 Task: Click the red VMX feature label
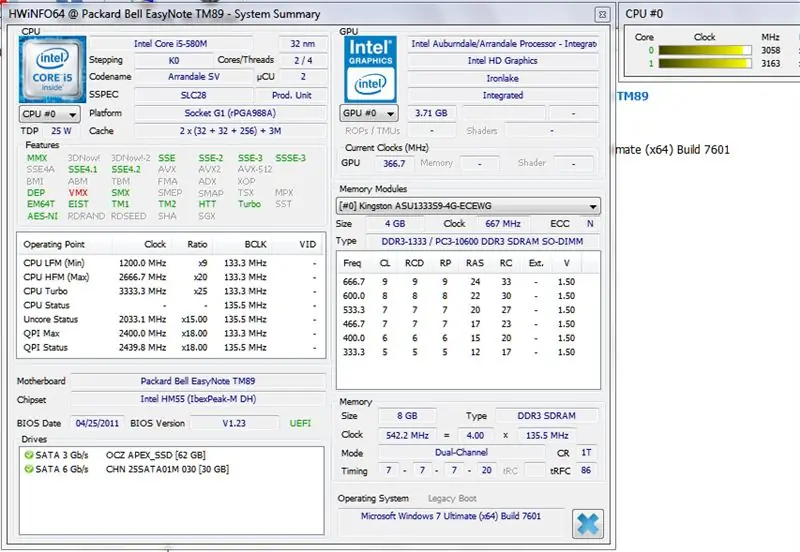78,193
